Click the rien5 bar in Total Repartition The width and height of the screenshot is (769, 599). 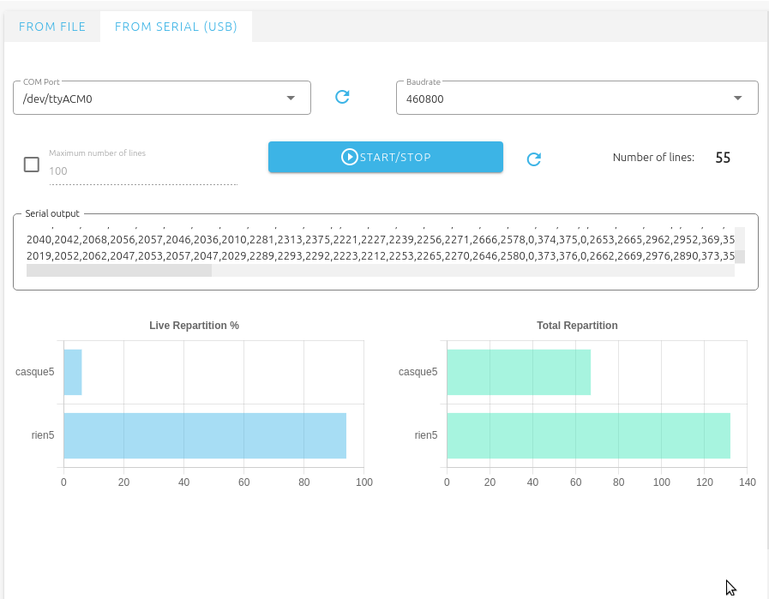(x=588, y=435)
